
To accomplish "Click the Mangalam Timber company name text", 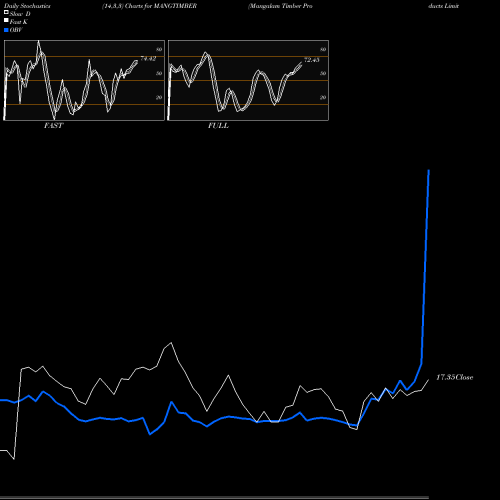I will coord(280,6).
